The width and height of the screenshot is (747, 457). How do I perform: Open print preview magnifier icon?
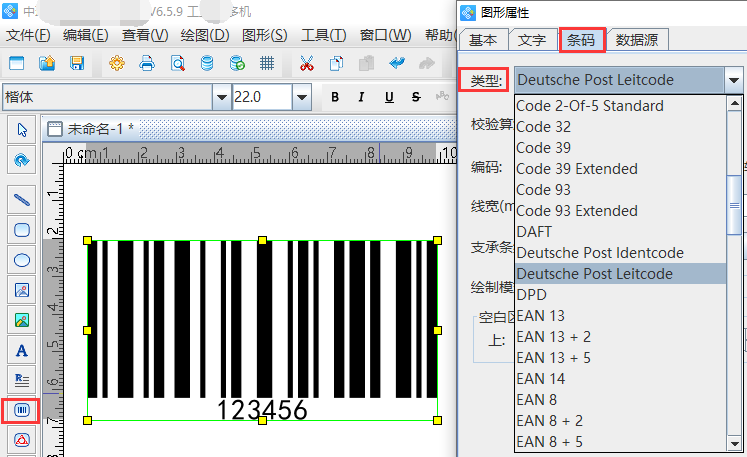click(177, 63)
